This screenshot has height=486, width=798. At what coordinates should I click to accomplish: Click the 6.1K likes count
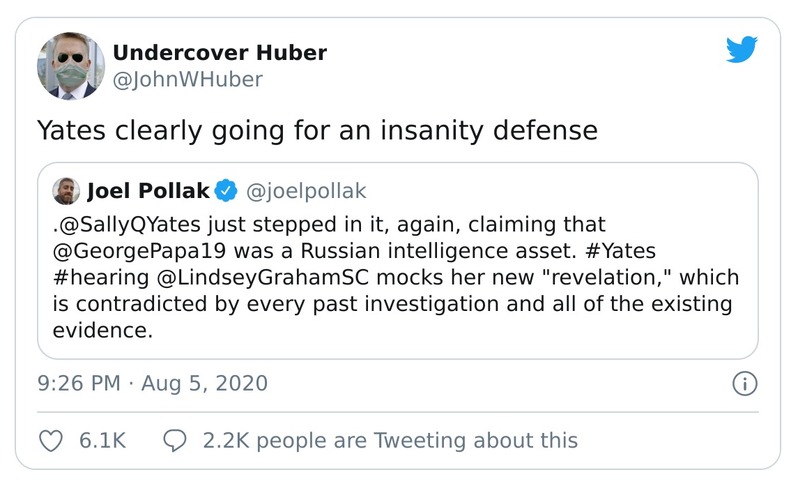pos(101,440)
